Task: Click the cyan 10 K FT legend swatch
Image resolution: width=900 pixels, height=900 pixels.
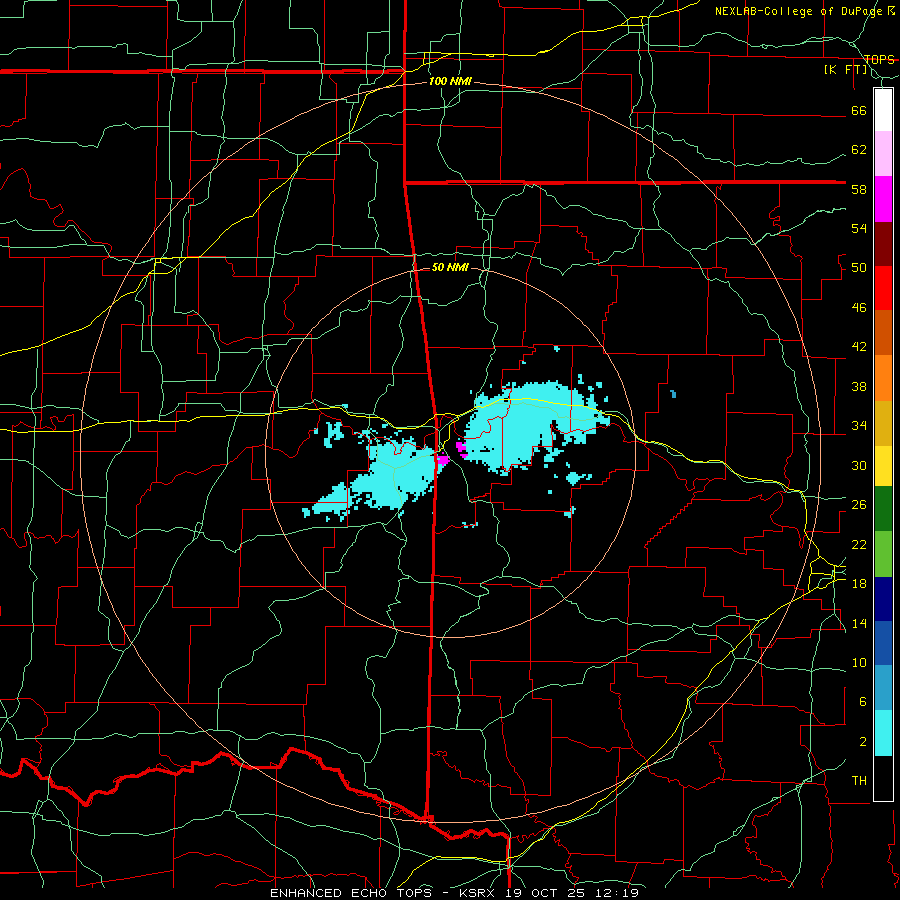Action: coord(883,733)
